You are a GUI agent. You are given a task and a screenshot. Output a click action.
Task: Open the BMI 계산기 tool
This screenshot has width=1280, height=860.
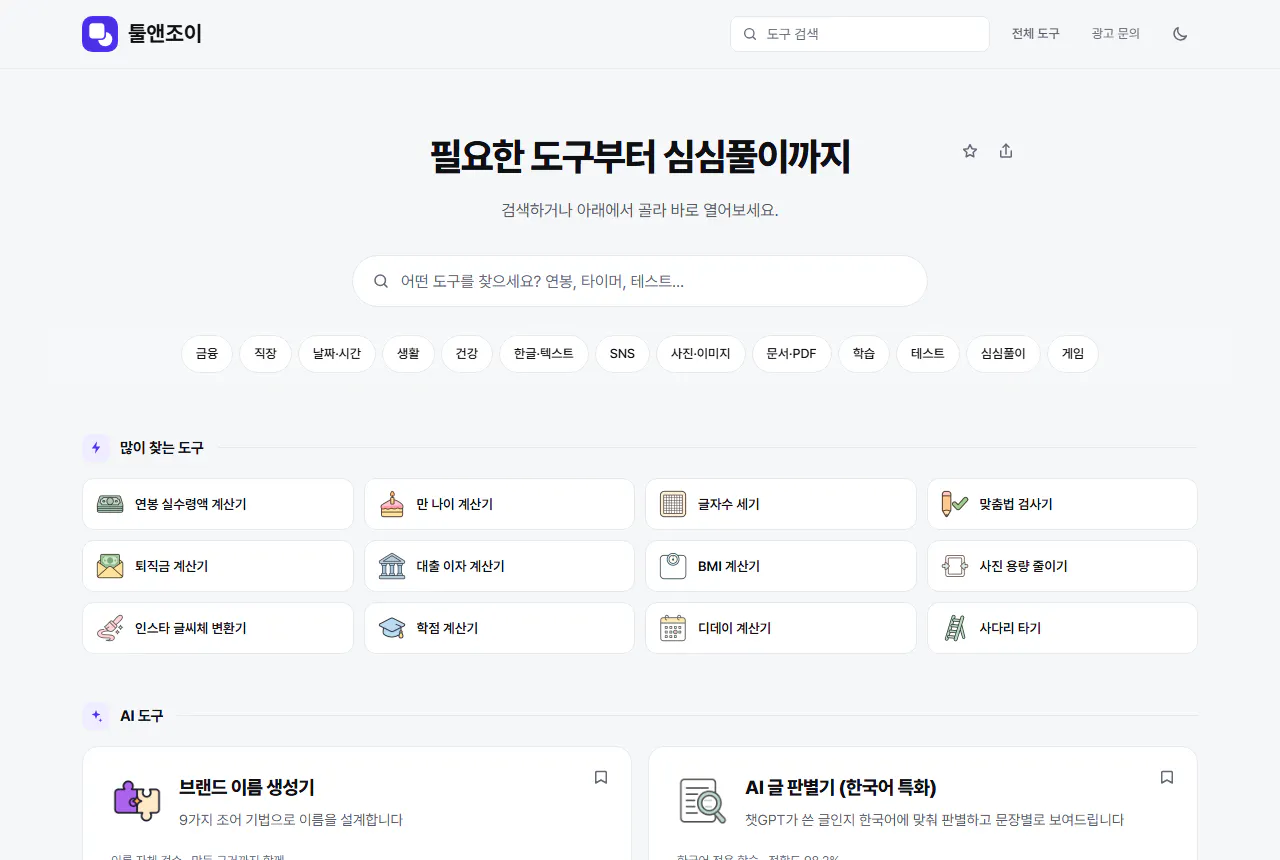(x=781, y=566)
